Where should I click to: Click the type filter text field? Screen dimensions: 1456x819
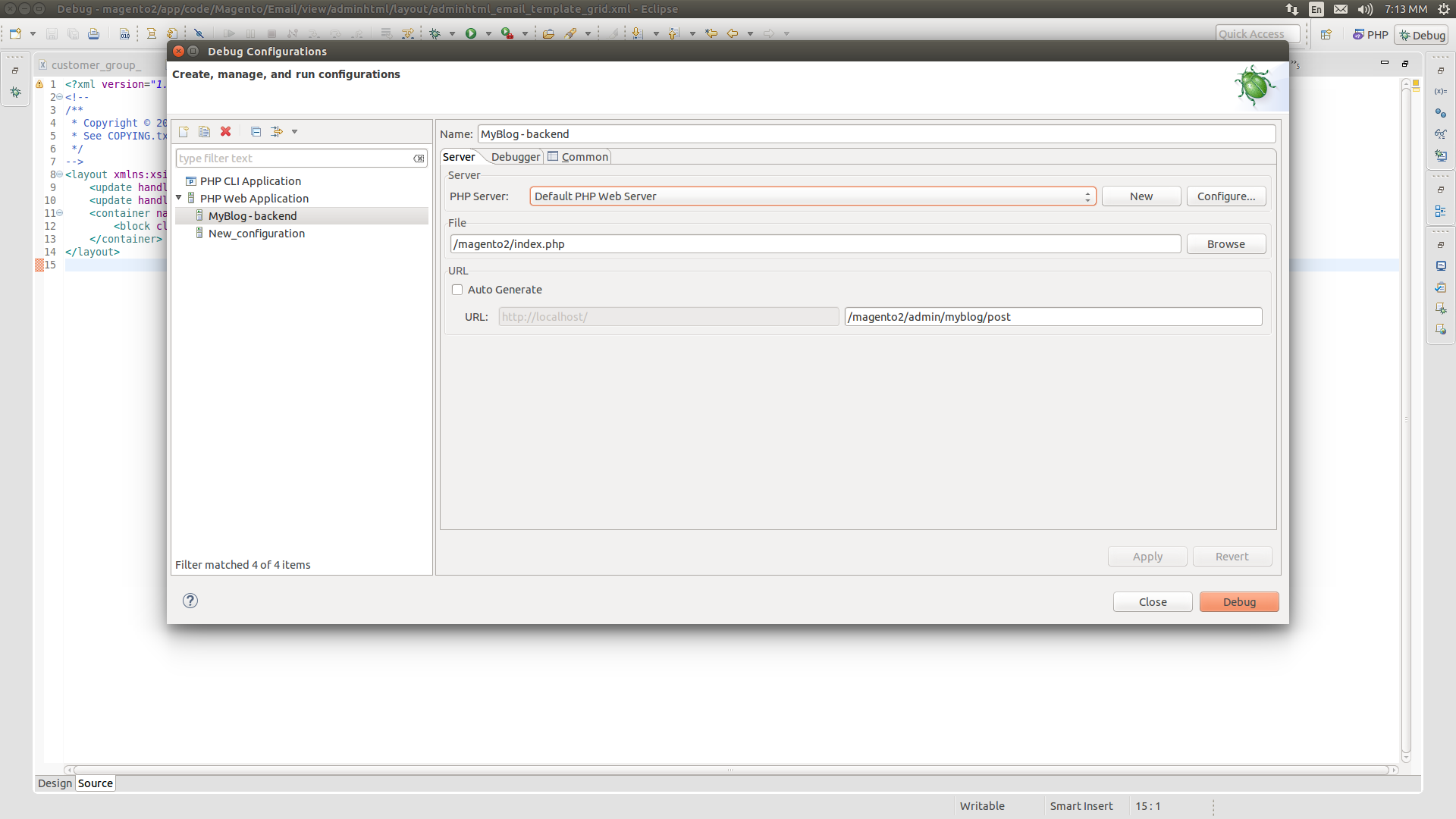296,158
